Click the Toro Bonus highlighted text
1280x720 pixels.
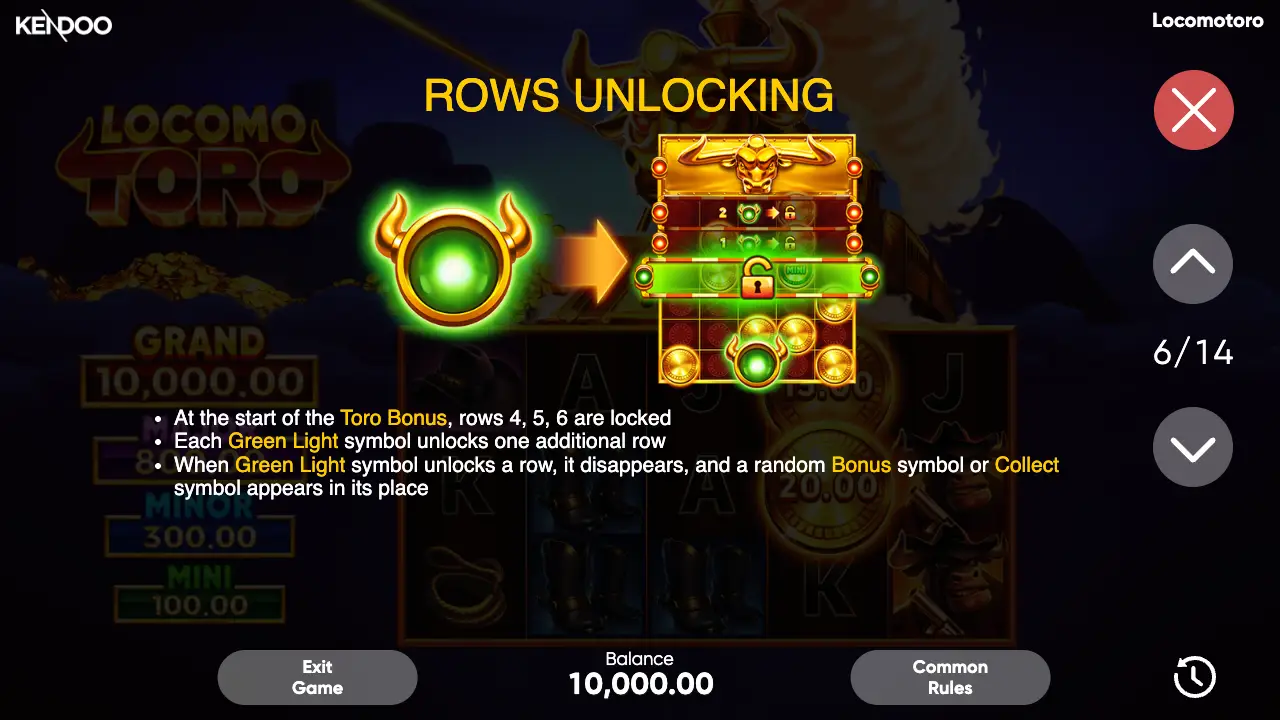(x=394, y=418)
